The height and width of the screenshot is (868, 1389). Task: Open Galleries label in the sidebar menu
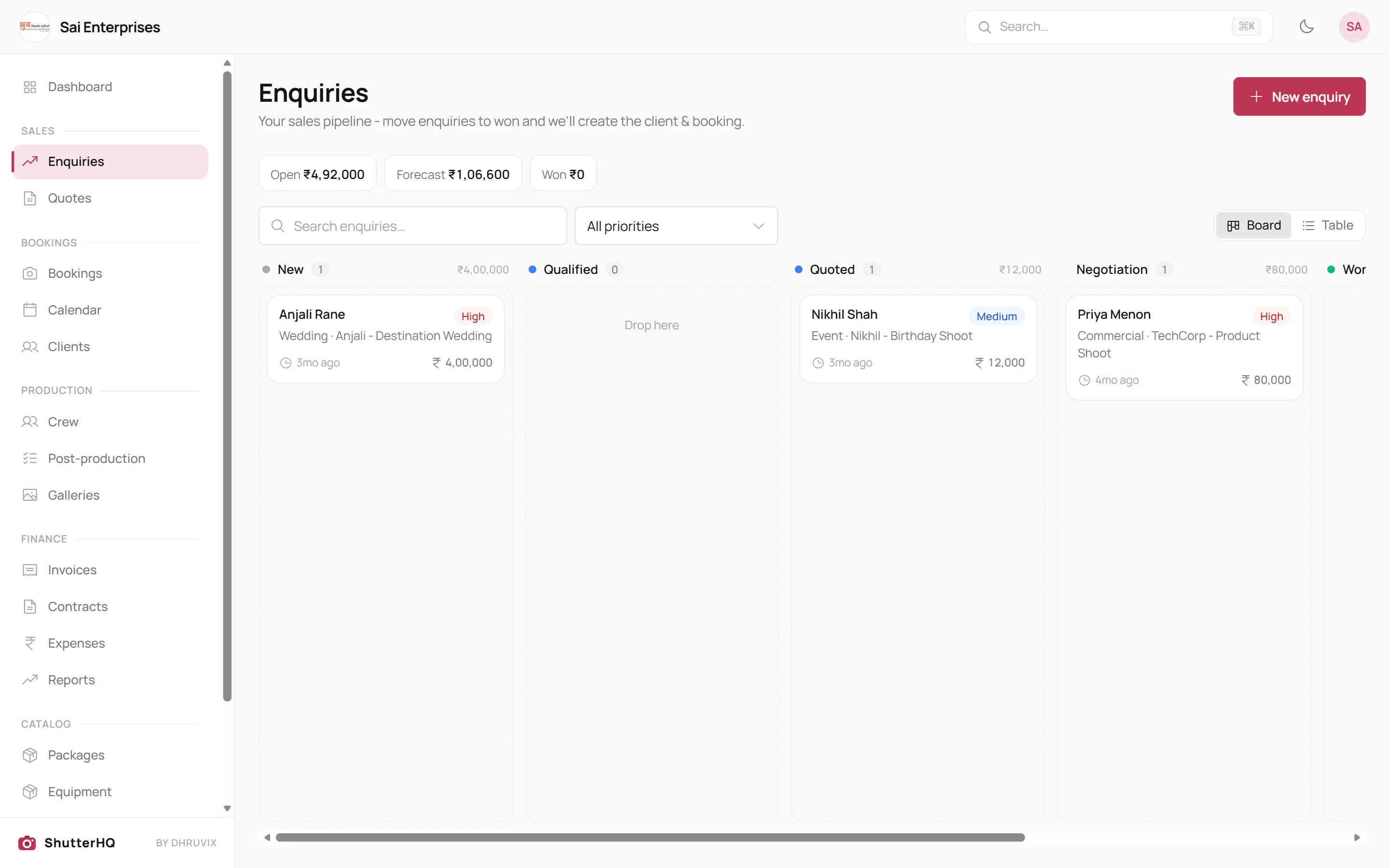73,495
